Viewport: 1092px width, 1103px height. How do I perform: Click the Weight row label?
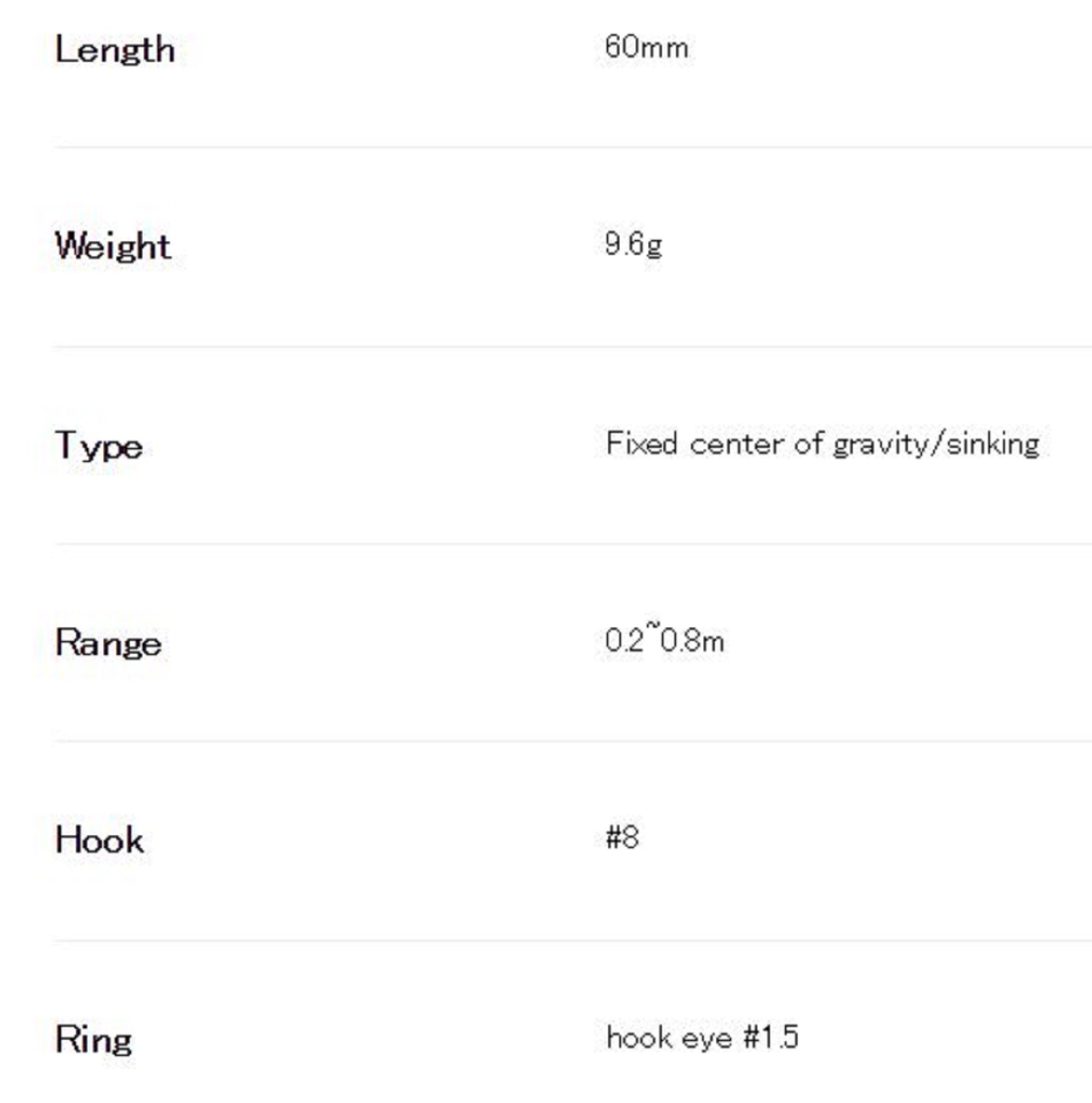[113, 247]
